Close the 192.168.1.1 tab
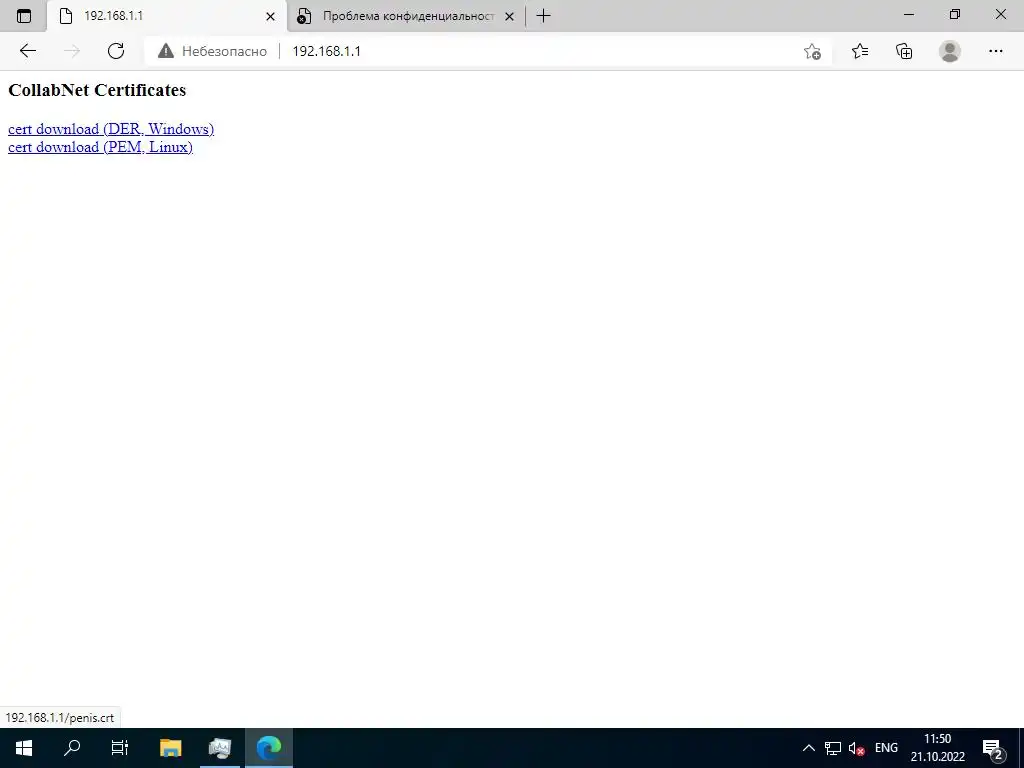 (270, 16)
